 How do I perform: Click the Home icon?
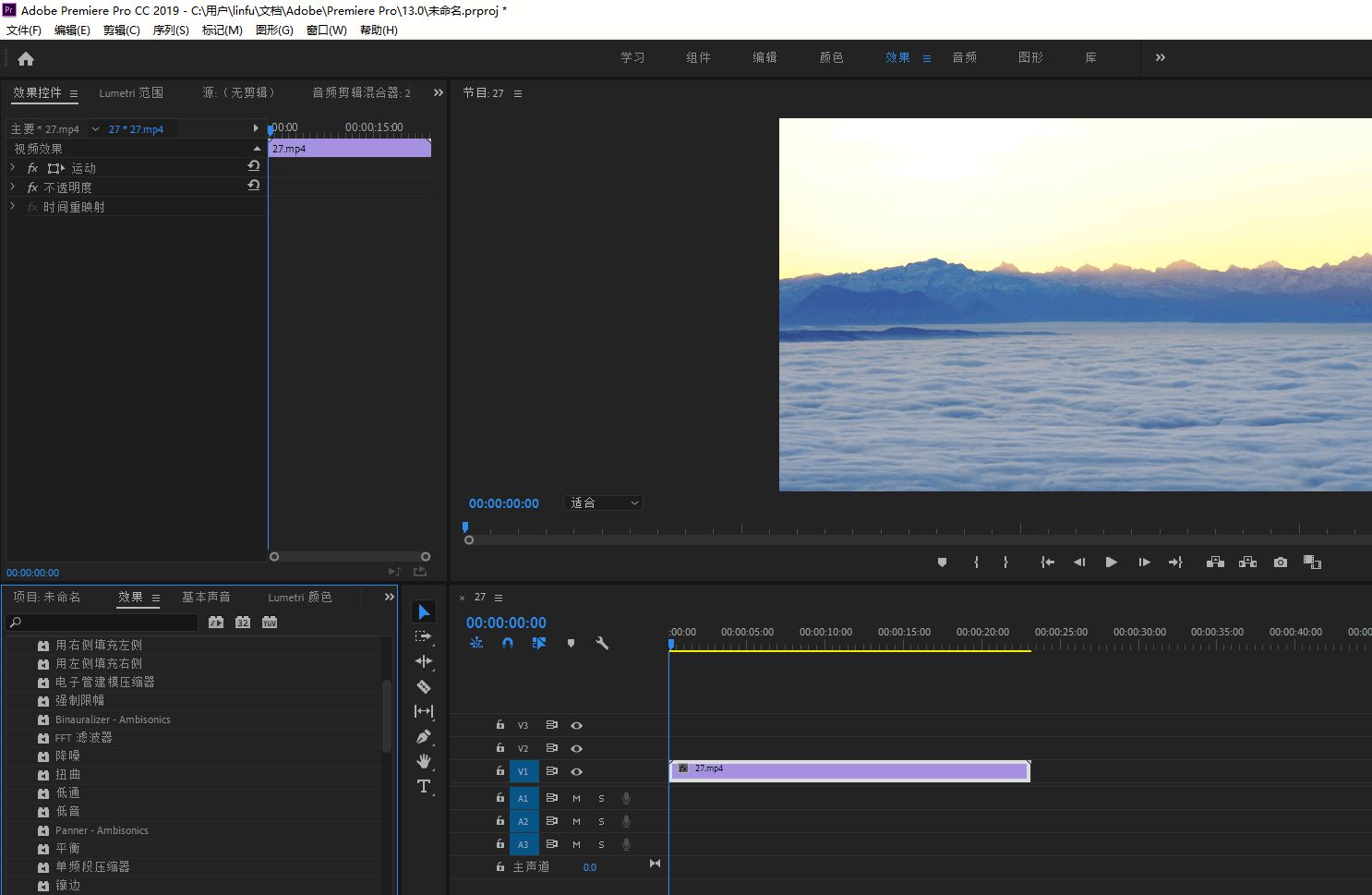point(26,58)
